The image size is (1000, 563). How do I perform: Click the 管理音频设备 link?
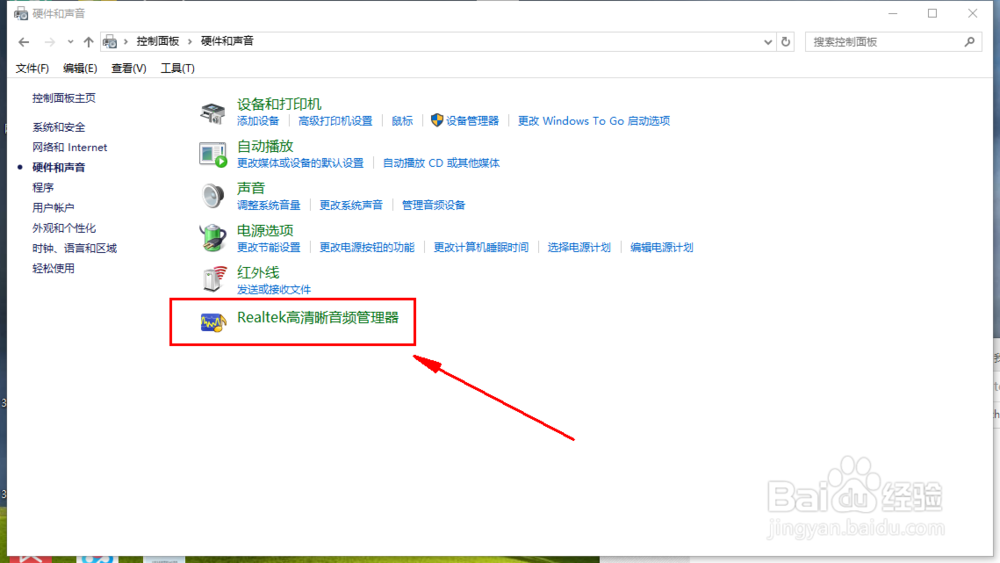[x=434, y=205]
